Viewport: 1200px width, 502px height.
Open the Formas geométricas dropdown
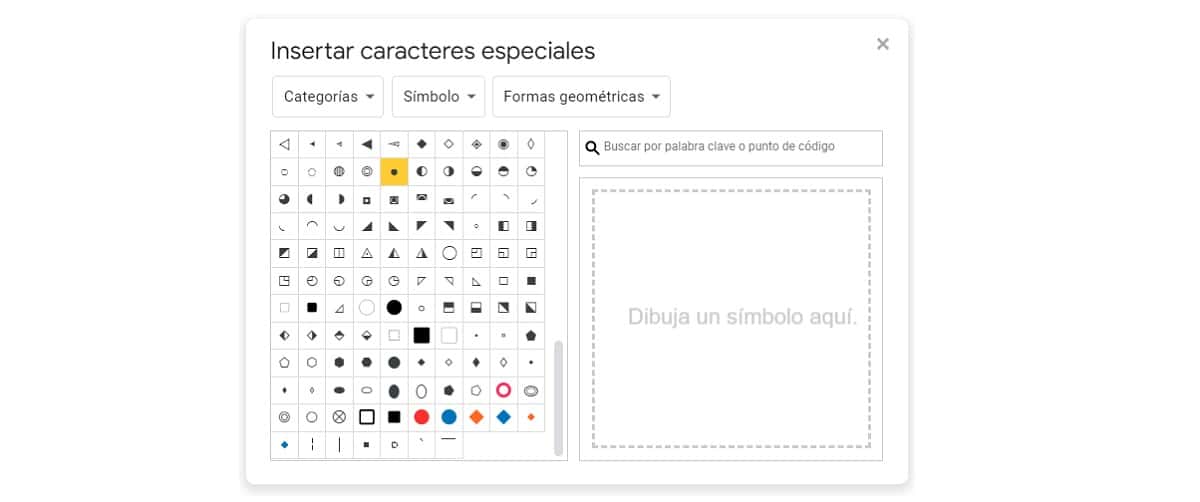click(x=581, y=97)
